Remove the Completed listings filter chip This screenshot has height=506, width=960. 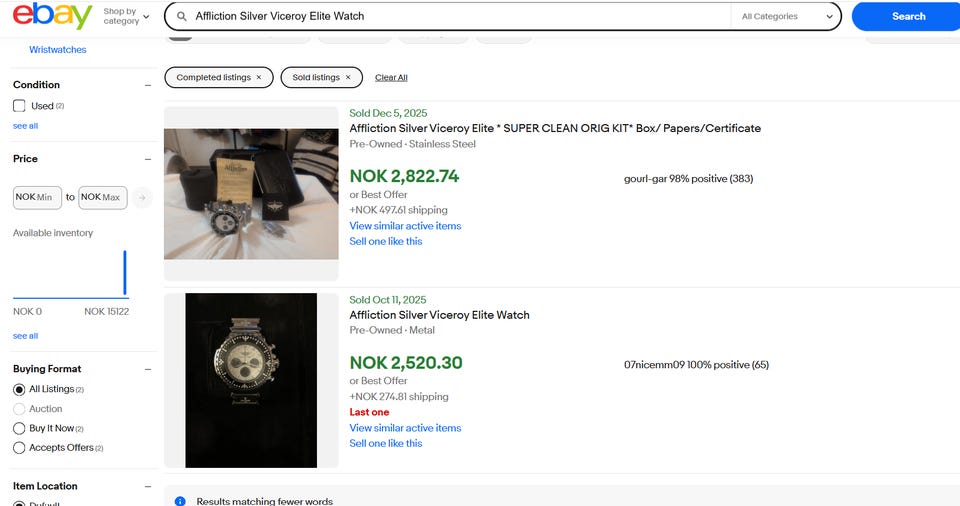(259, 77)
